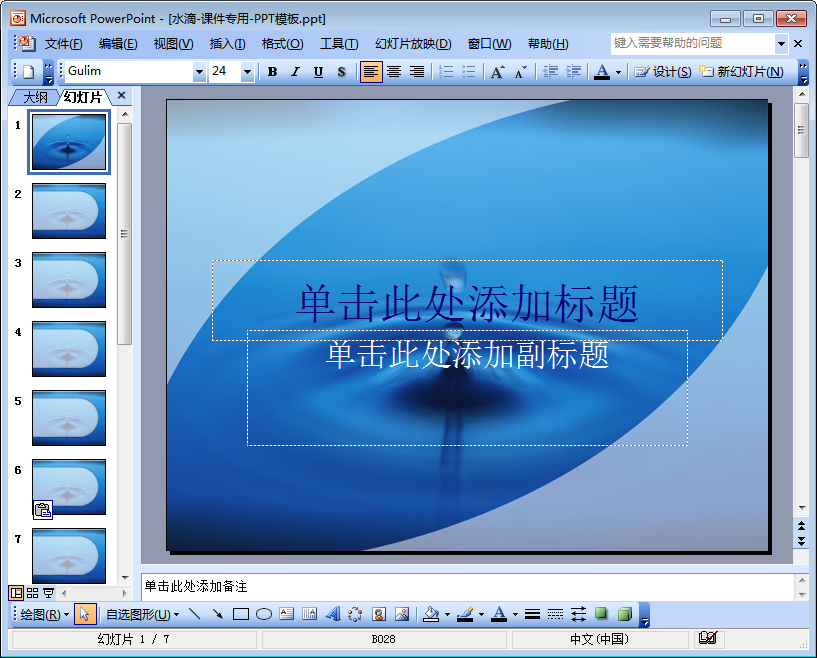The width and height of the screenshot is (817, 658).
Task: Decrease font size with small A icon
Action: (520, 72)
